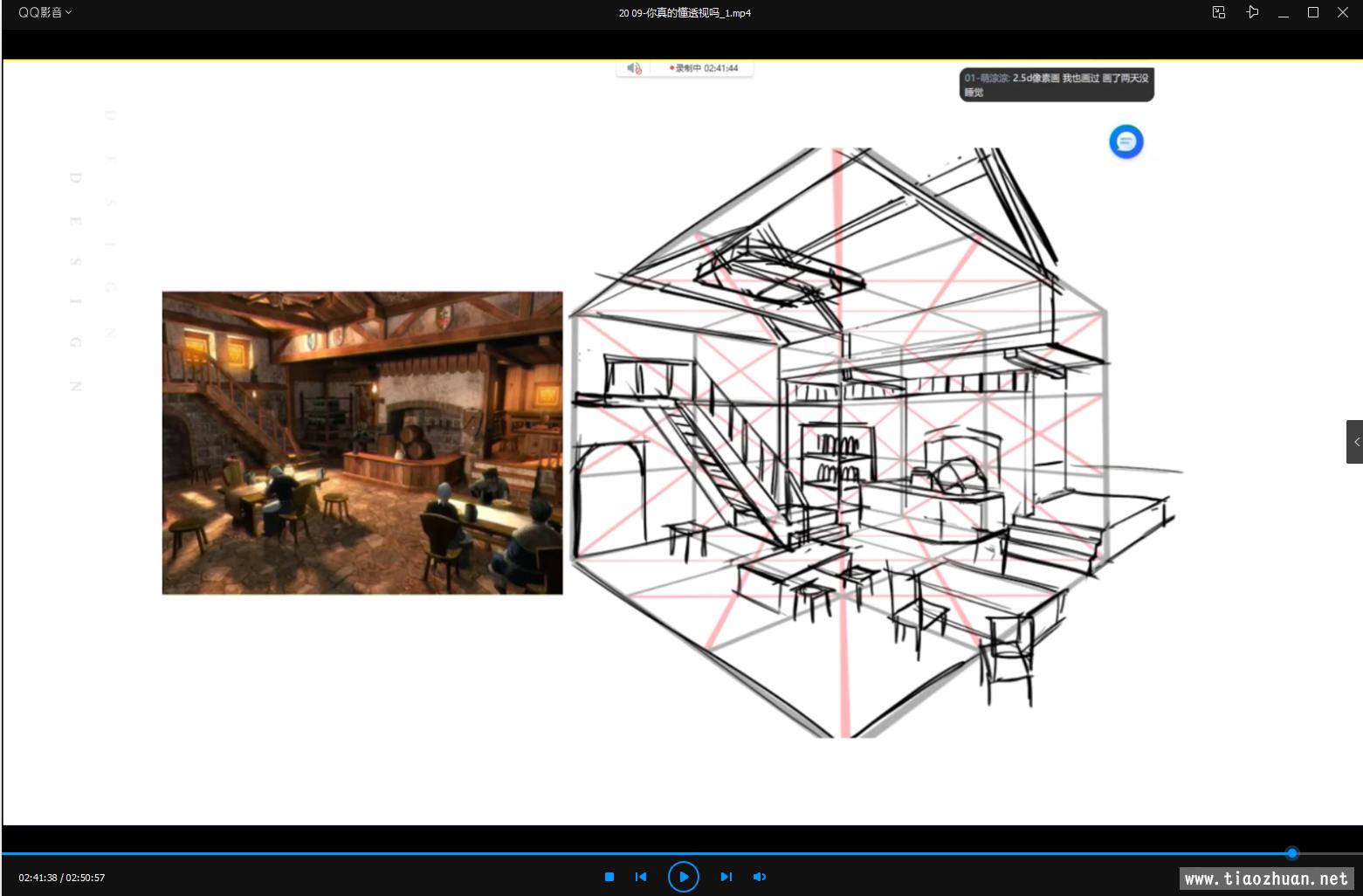
Task: Mute the player volume speaker
Action: (760, 877)
